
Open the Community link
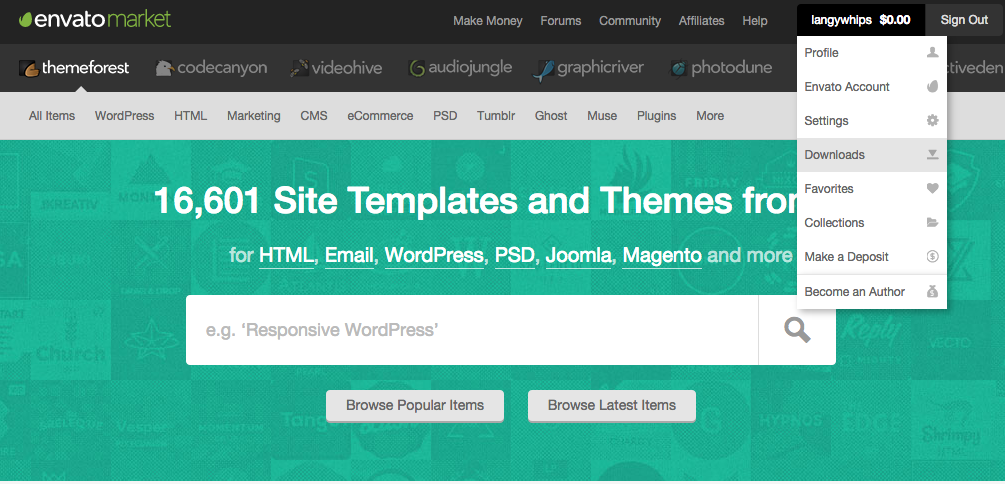(x=630, y=21)
